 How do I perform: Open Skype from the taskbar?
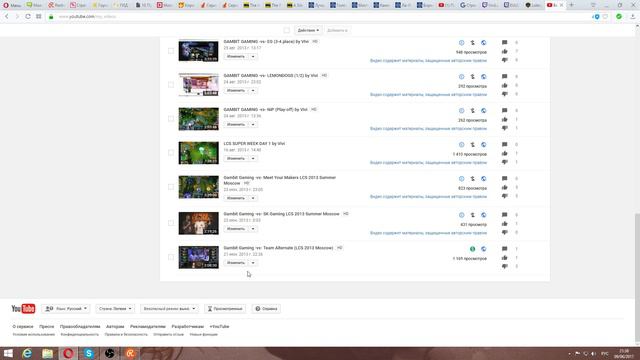point(89,353)
